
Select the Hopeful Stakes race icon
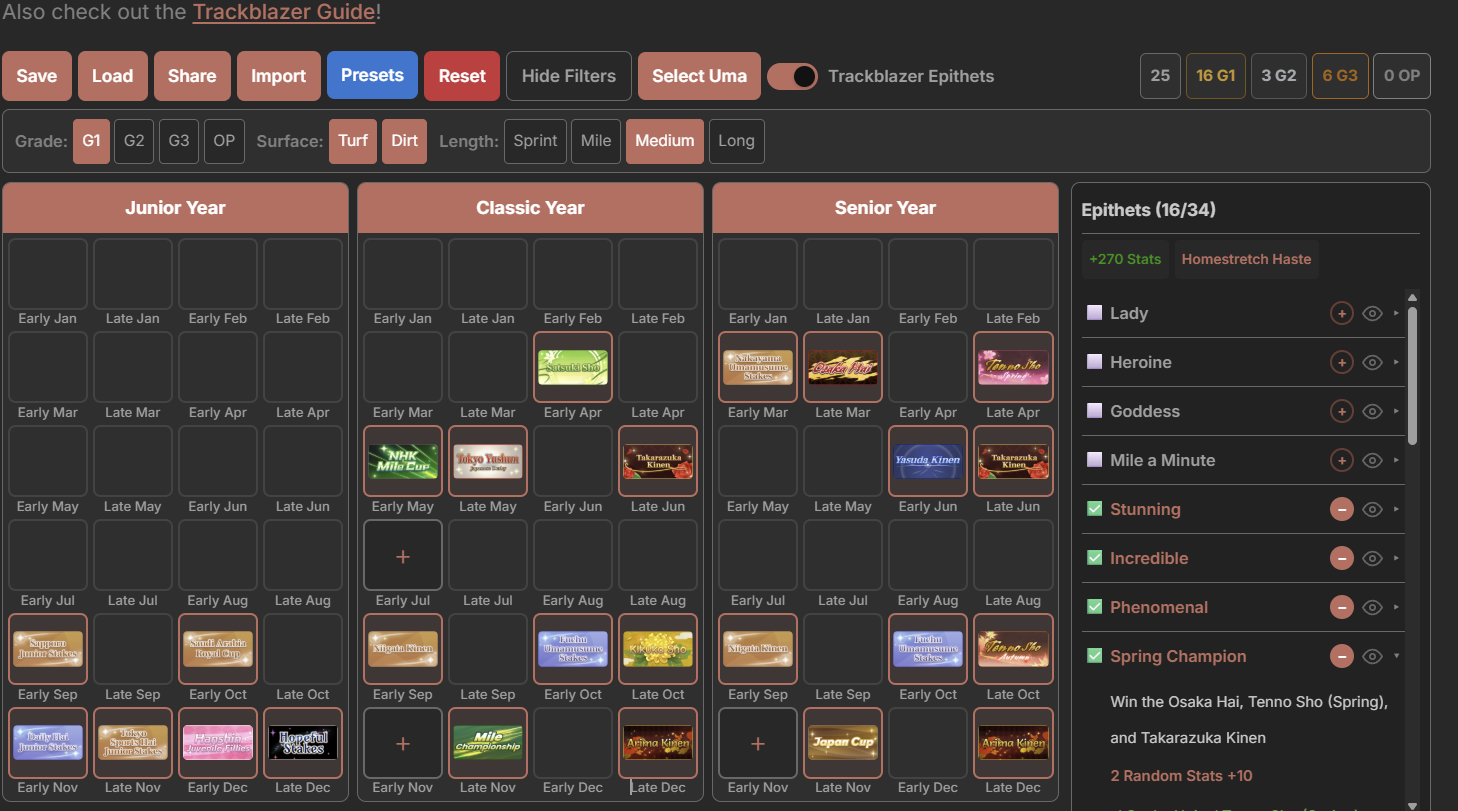303,742
